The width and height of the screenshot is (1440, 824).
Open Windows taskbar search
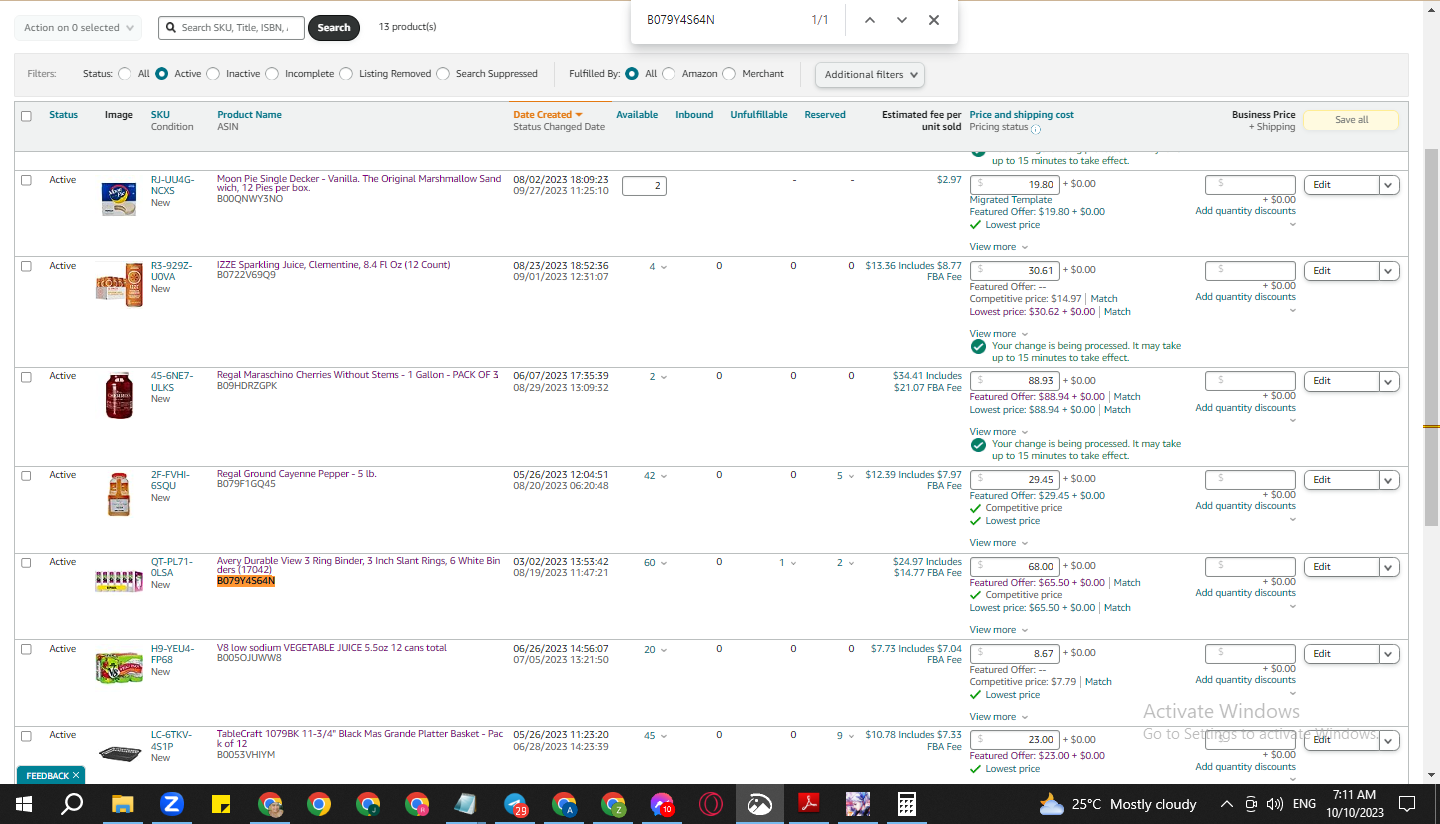(72, 804)
